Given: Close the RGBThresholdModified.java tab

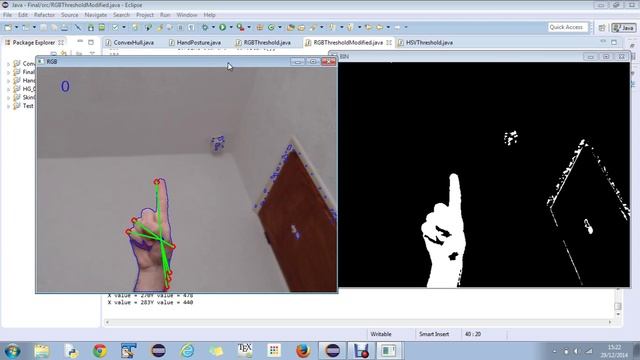Looking at the screenshot, I should 389,42.
